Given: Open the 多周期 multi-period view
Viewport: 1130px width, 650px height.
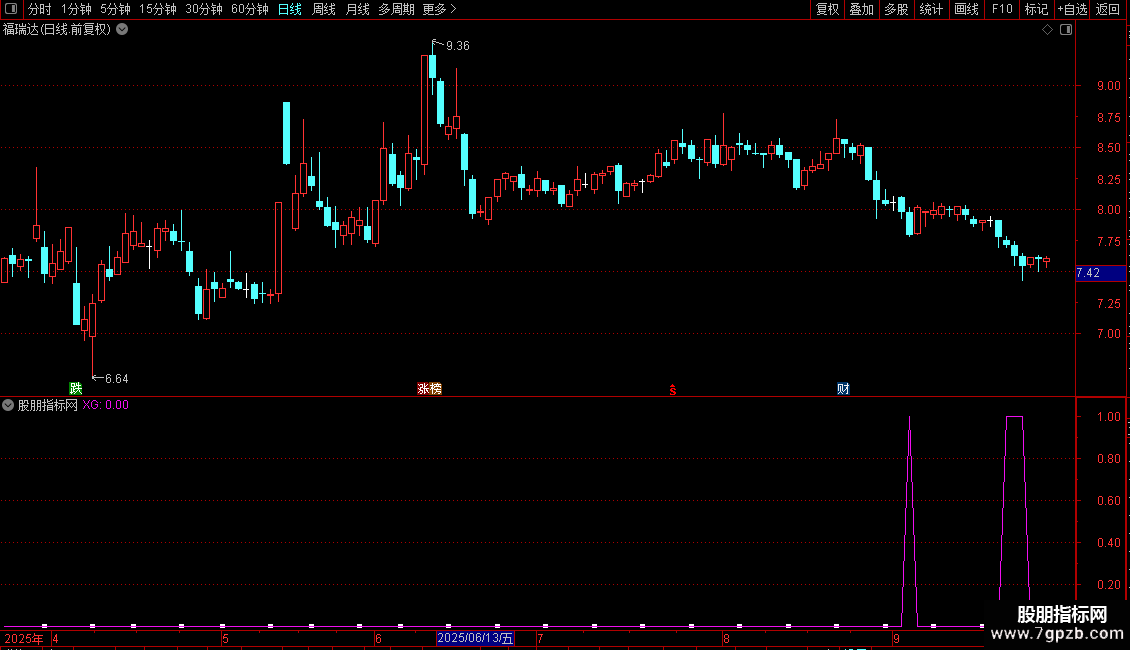Looking at the screenshot, I should 396,9.
